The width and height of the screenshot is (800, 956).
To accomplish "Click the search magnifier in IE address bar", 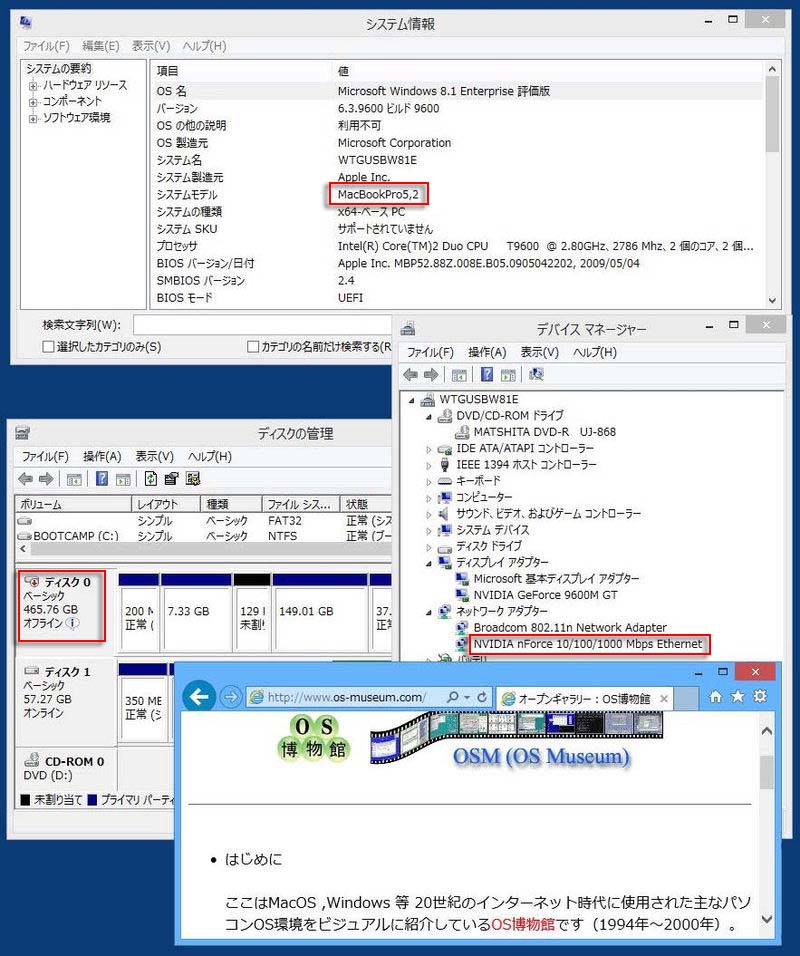I will click(x=452, y=696).
